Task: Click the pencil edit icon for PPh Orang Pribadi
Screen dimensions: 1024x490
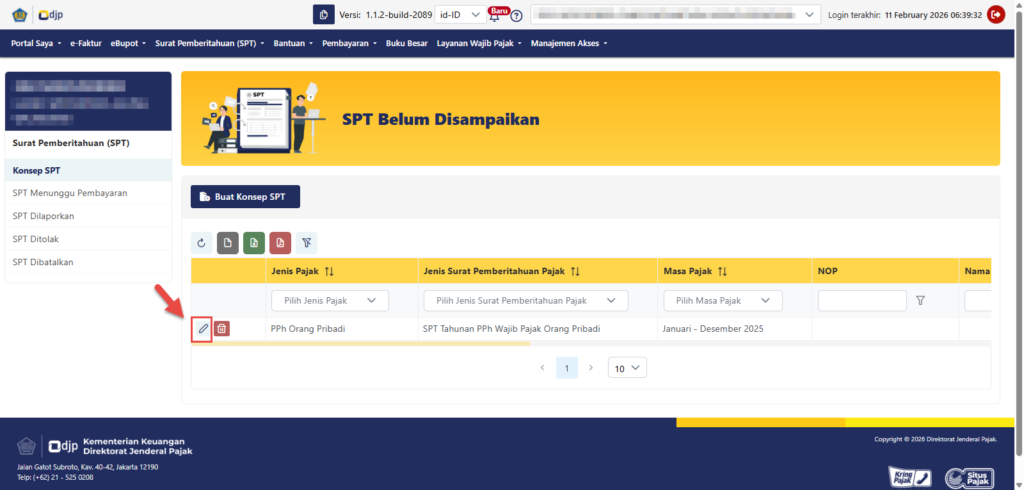Action: [202, 328]
